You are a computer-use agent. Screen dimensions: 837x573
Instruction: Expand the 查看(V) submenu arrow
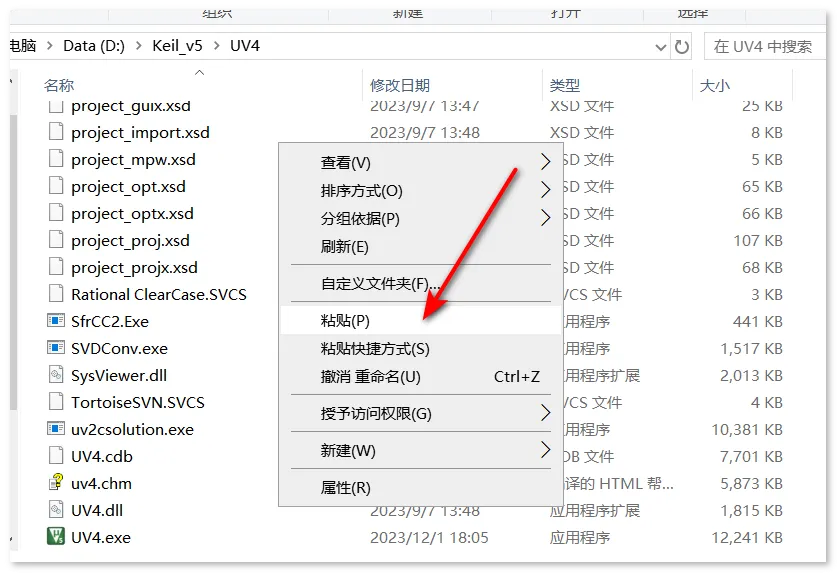pyautogui.click(x=545, y=162)
